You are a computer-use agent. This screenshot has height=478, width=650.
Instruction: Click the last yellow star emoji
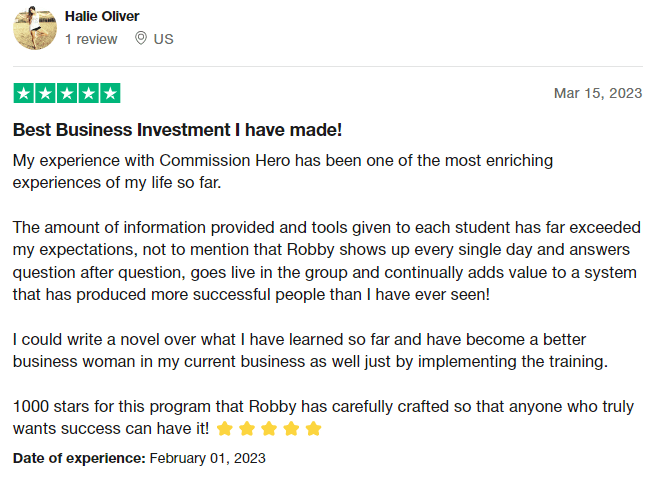(313, 429)
